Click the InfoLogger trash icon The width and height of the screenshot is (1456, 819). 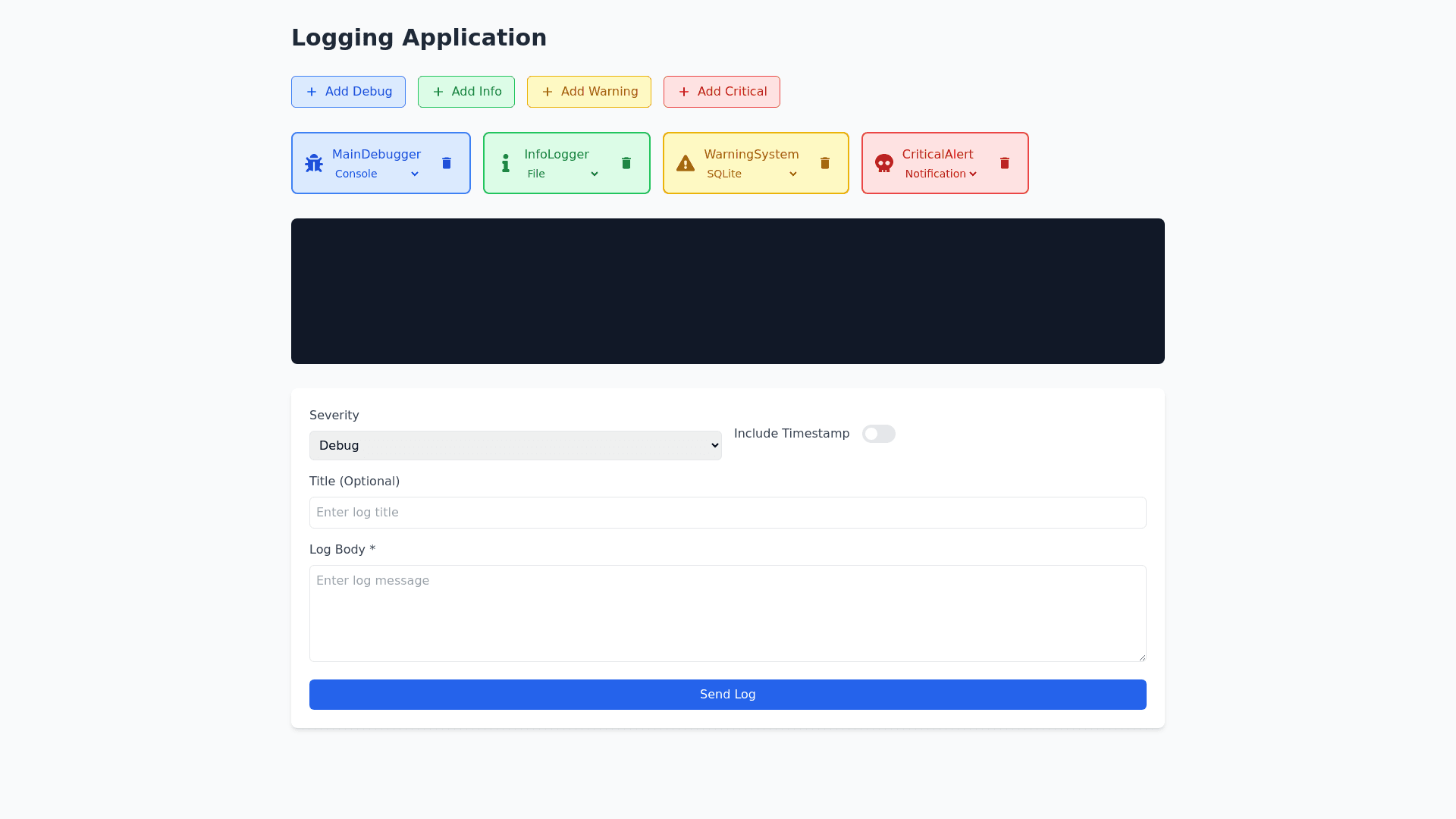tap(626, 163)
